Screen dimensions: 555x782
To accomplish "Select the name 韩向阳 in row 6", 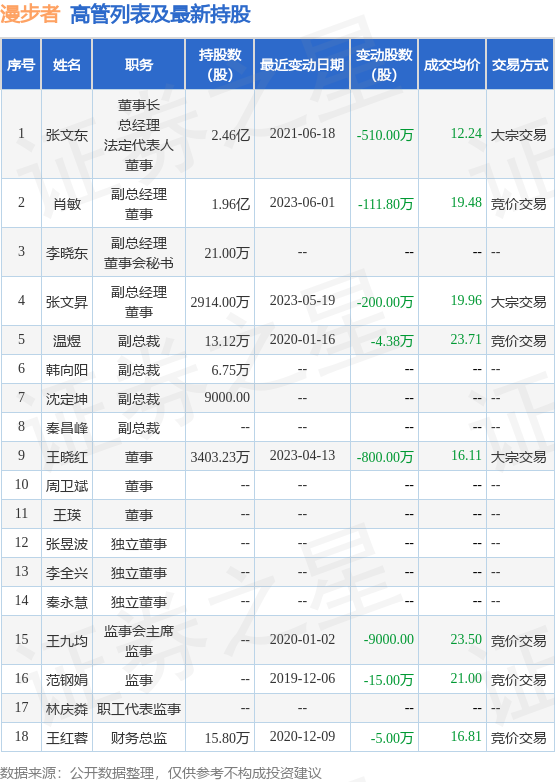I will click(x=67, y=369).
